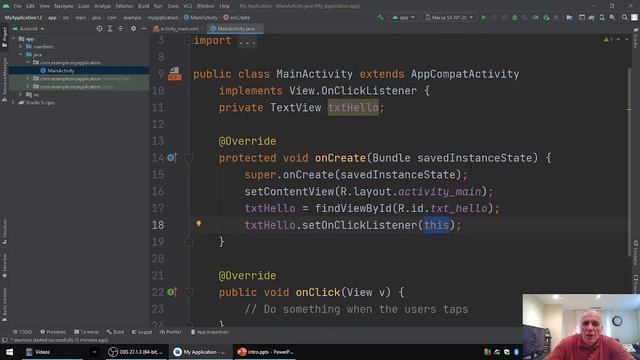640x360 pixels.
Task: Click Collapse All icon in Project panel
Action: [x=120, y=29]
